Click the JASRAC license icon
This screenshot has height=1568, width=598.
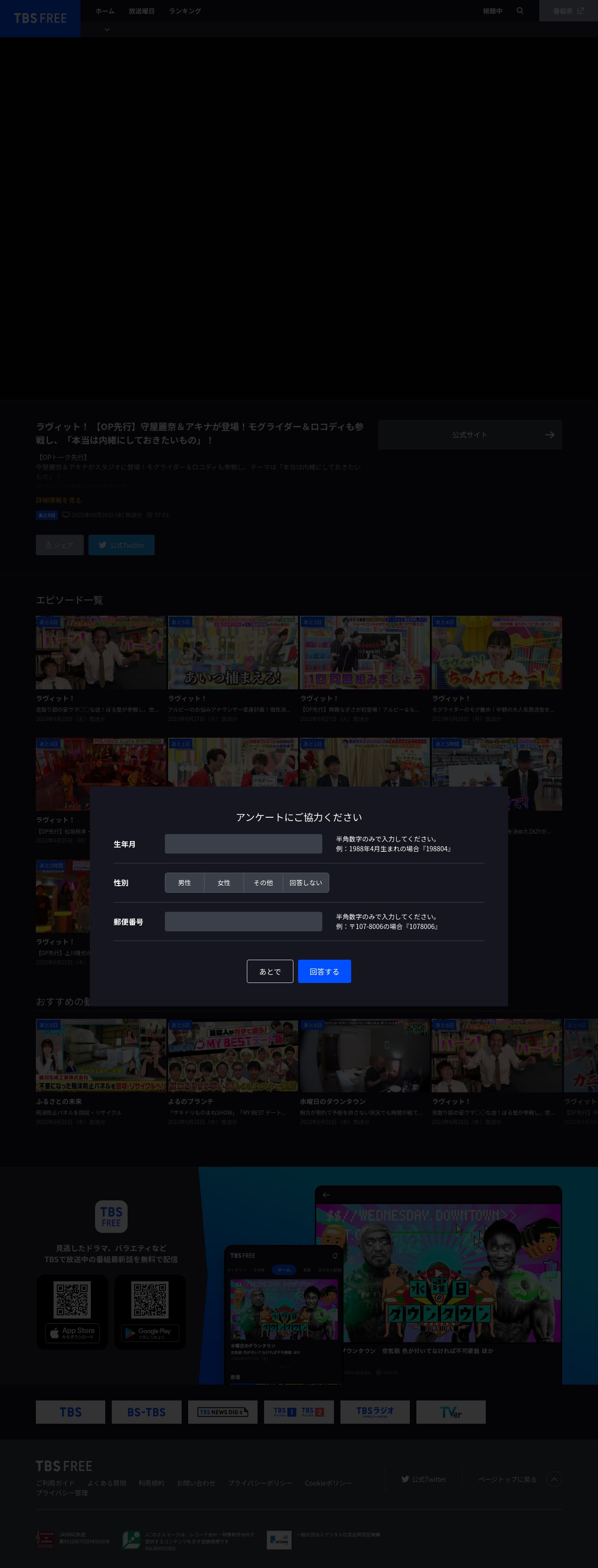45,1540
